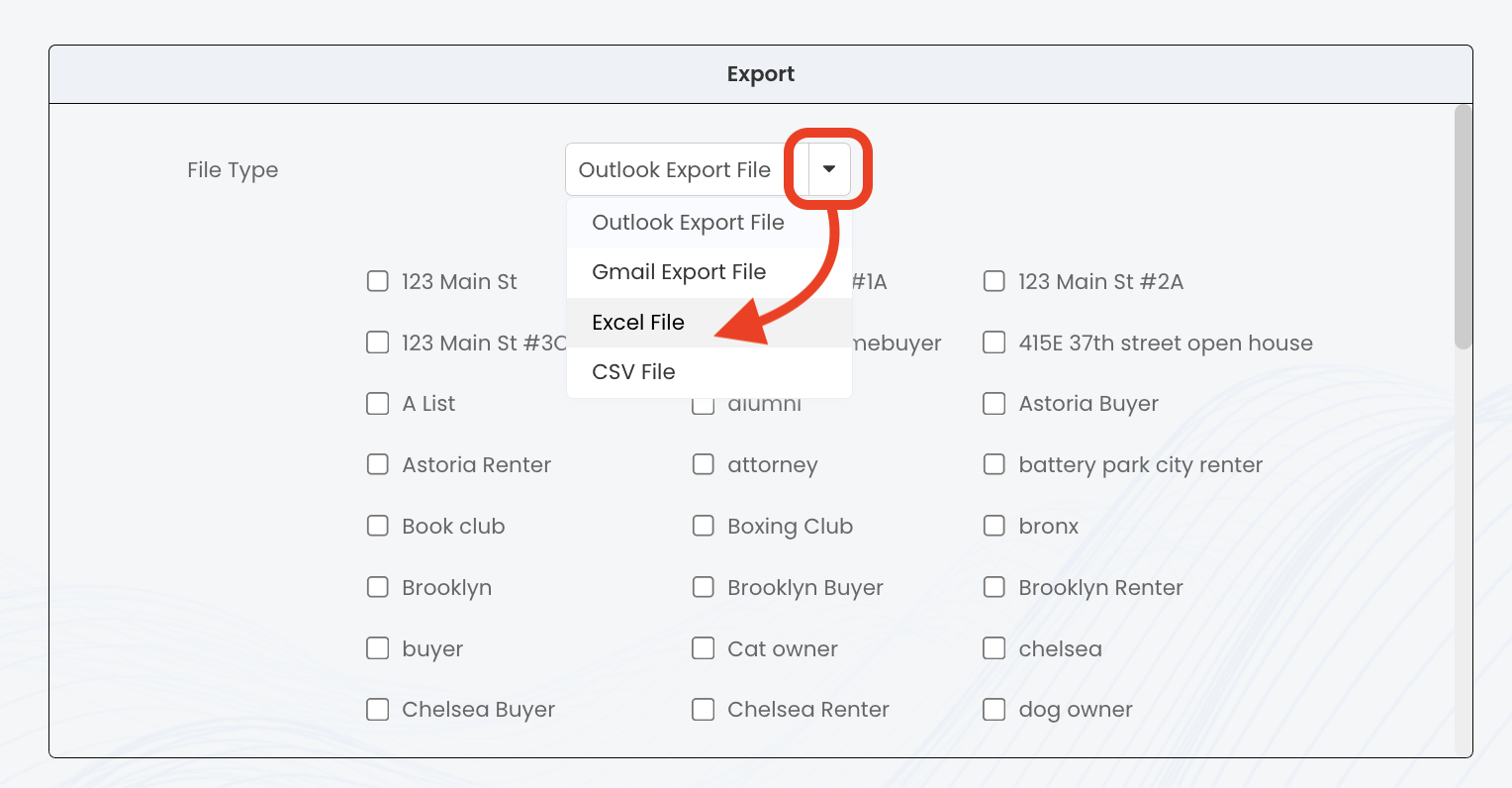Select the Brooklyn Buyer checkbox

pyautogui.click(x=704, y=588)
